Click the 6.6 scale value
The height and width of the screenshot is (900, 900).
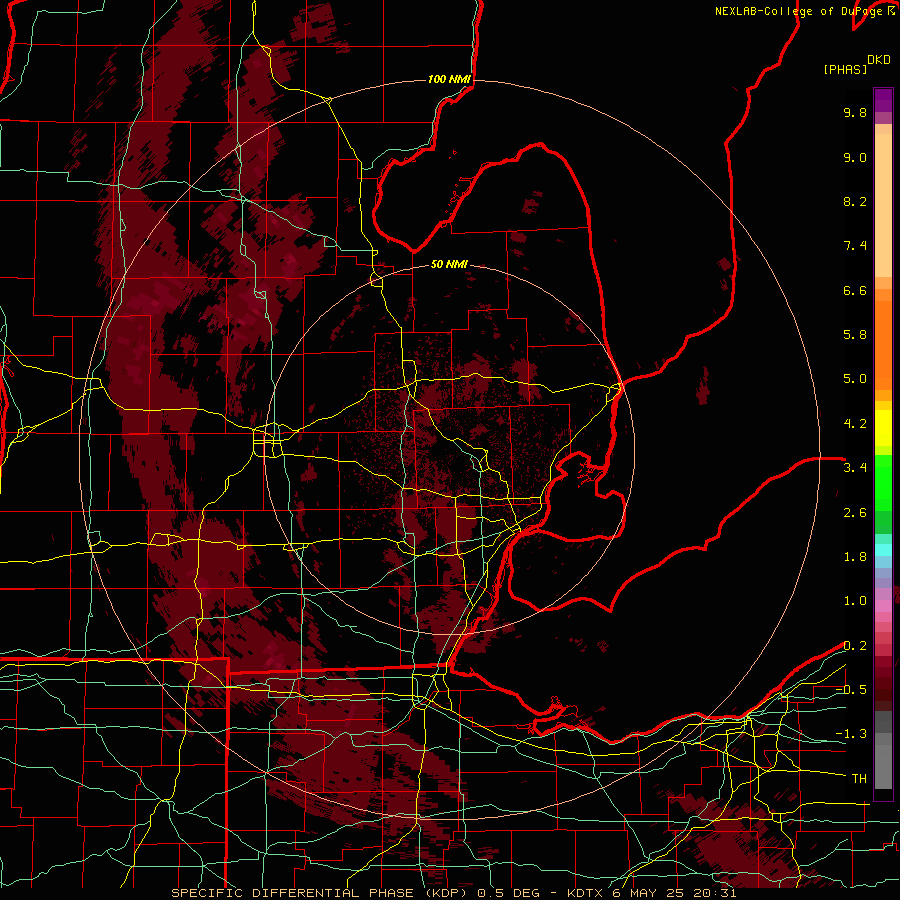855,290
